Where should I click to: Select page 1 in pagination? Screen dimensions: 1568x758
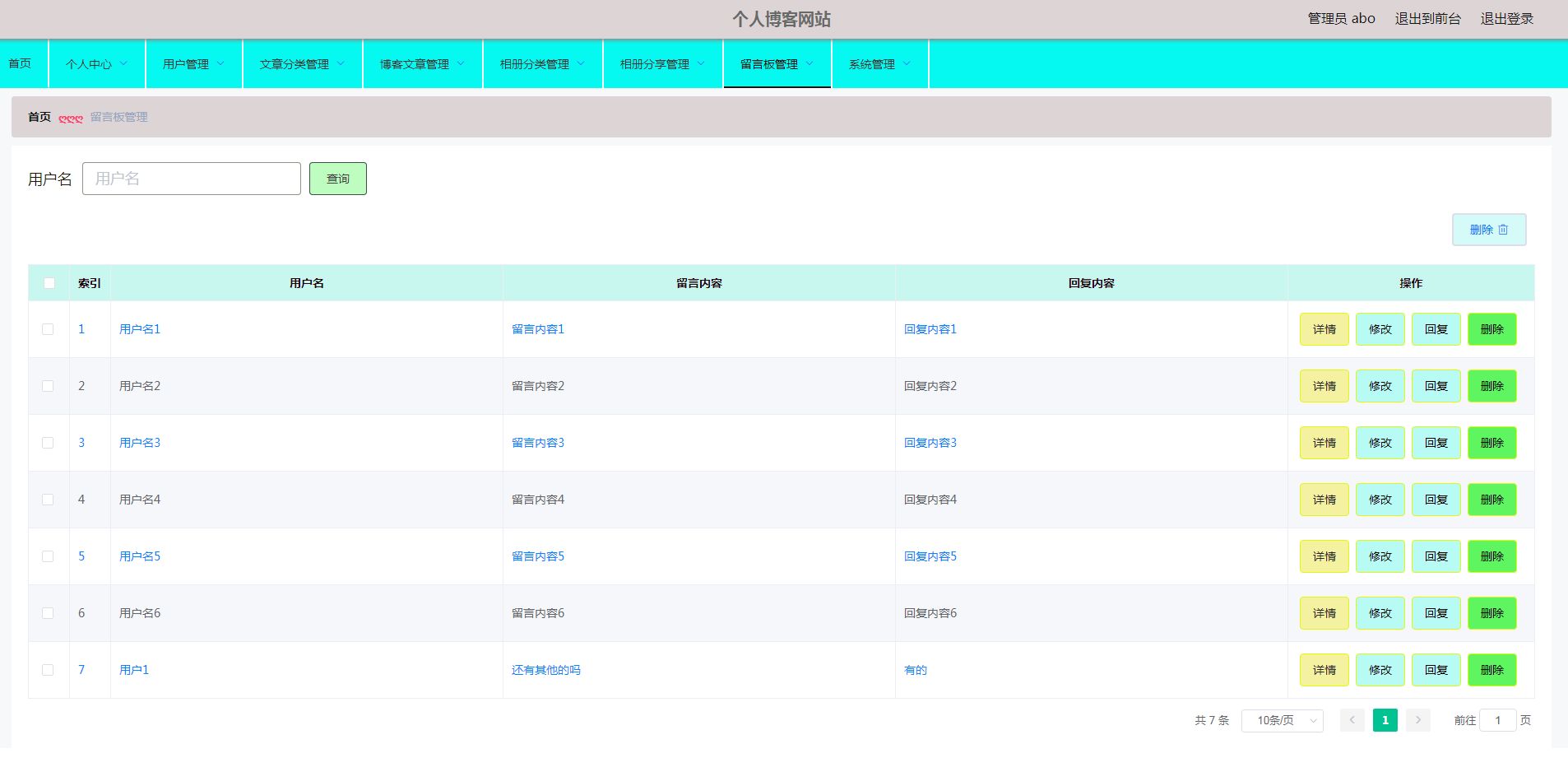point(1385,720)
